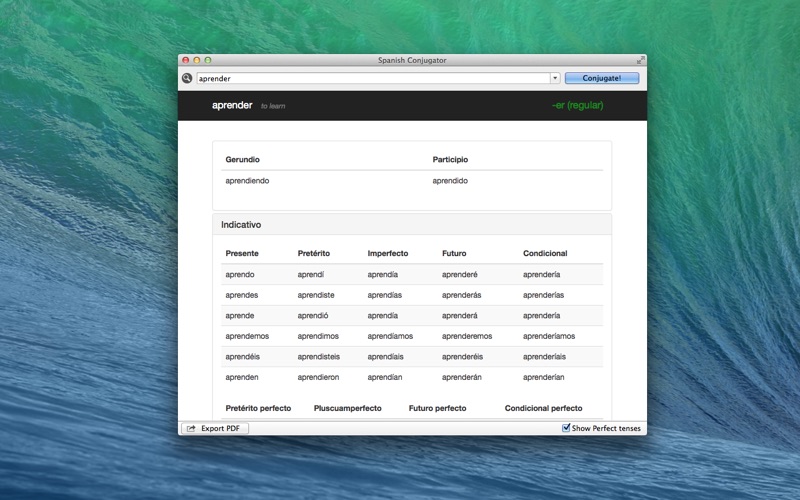Click the search magnifier icon

click(x=187, y=78)
